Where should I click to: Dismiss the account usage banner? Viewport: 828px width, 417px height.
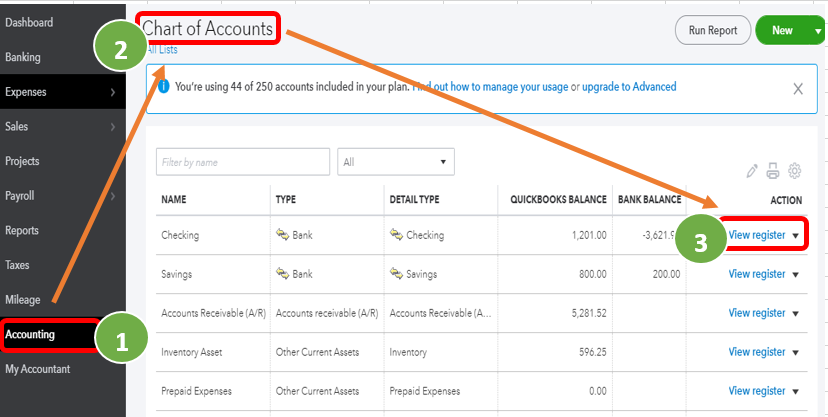tap(798, 89)
